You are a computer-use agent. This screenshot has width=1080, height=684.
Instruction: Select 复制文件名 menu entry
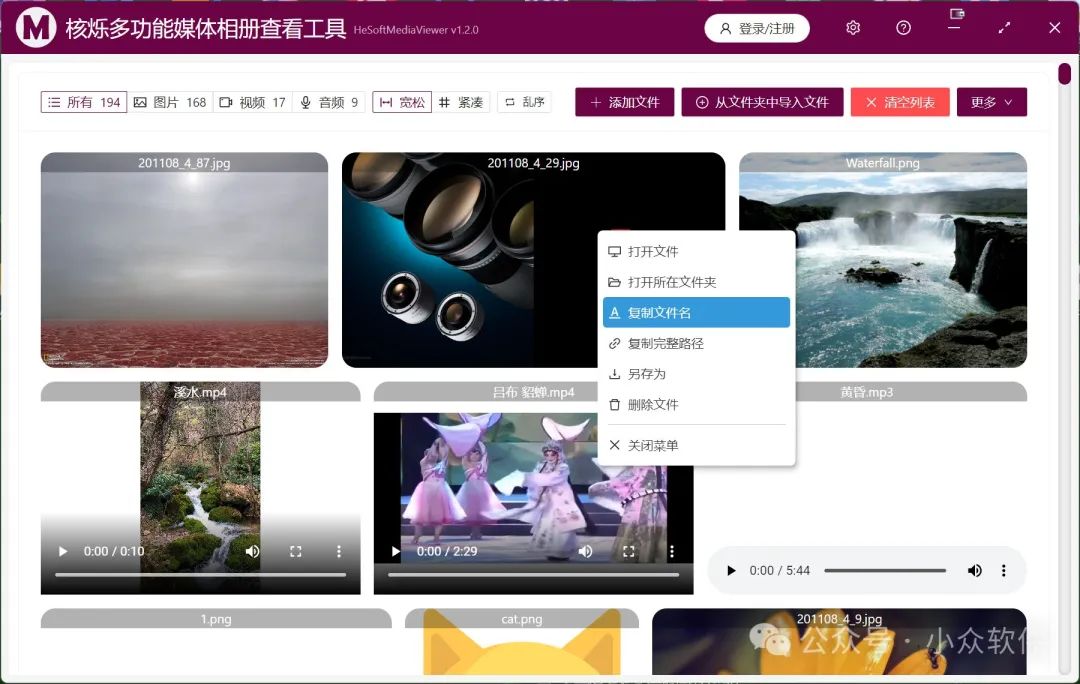pyautogui.click(x=696, y=312)
